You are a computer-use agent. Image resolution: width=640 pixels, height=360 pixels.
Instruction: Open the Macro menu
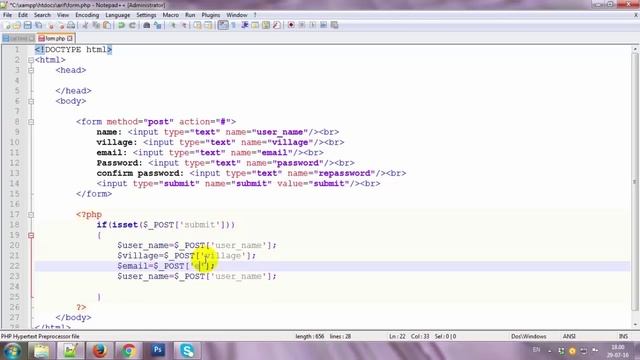171,15
